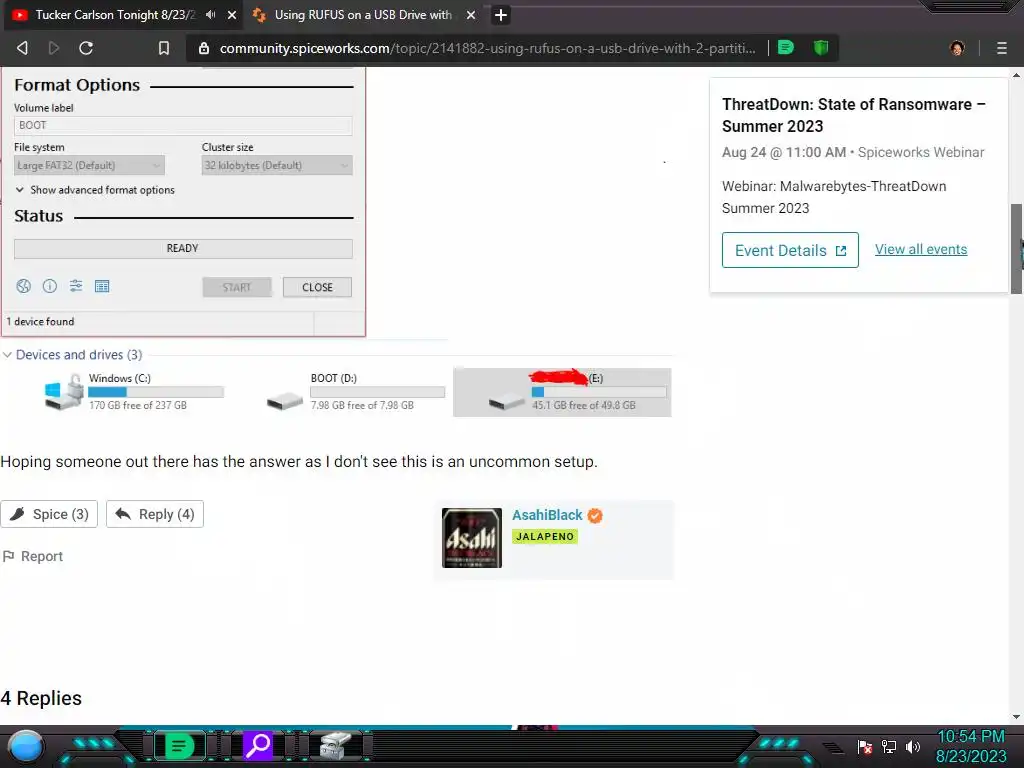Click the Rufus CLOSE button
Viewport: 1024px width, 768px height.
317,287
